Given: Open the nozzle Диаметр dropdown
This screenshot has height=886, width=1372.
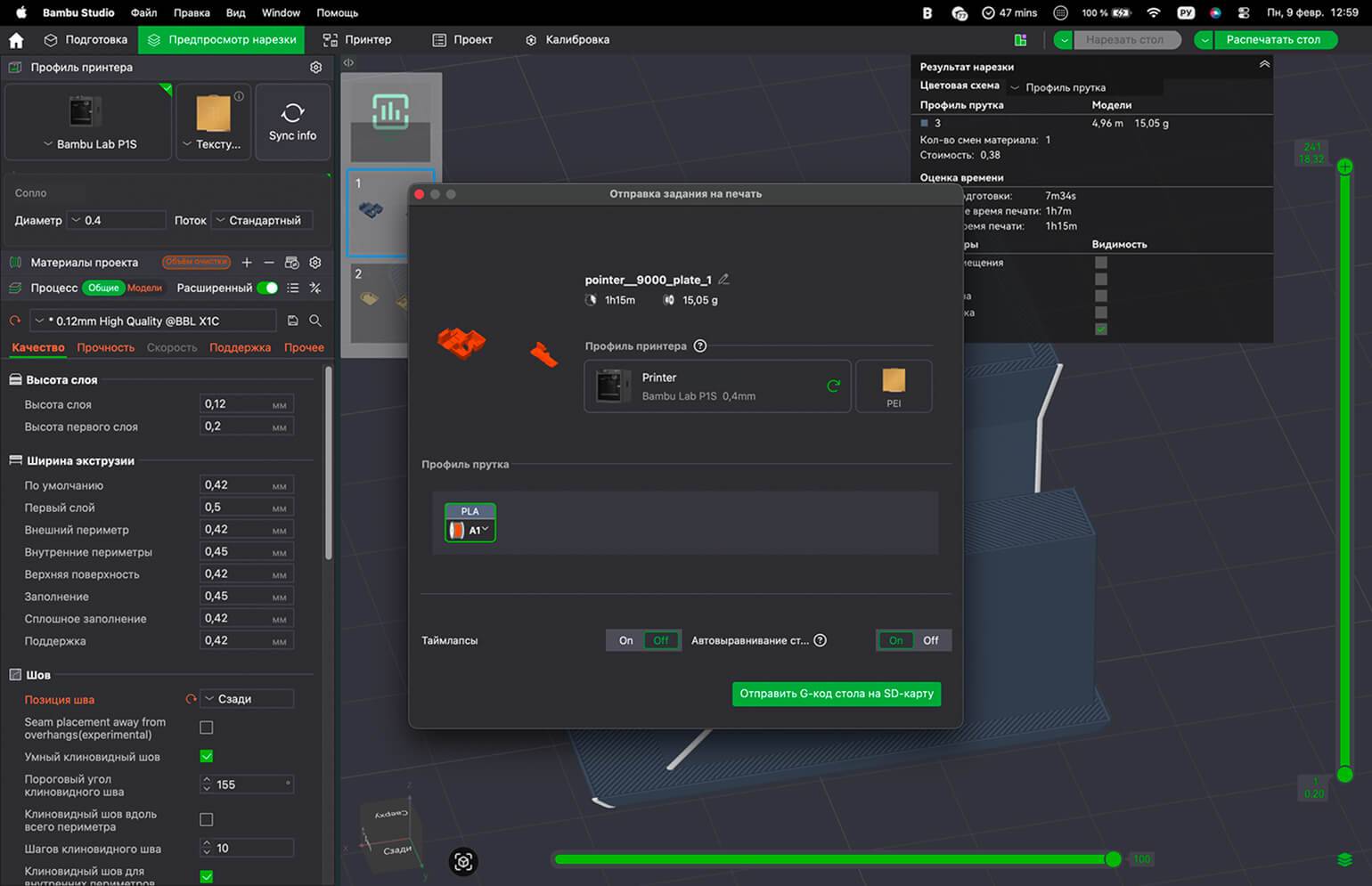Looking at the screenshot, I should click(x=117, y=220).
